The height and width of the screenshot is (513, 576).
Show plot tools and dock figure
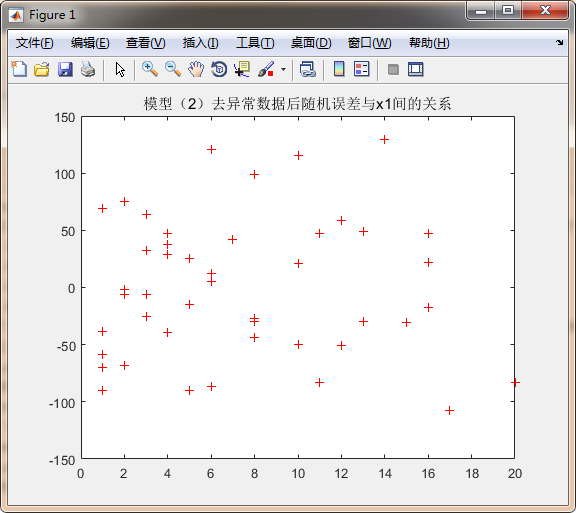pos(415,69)
